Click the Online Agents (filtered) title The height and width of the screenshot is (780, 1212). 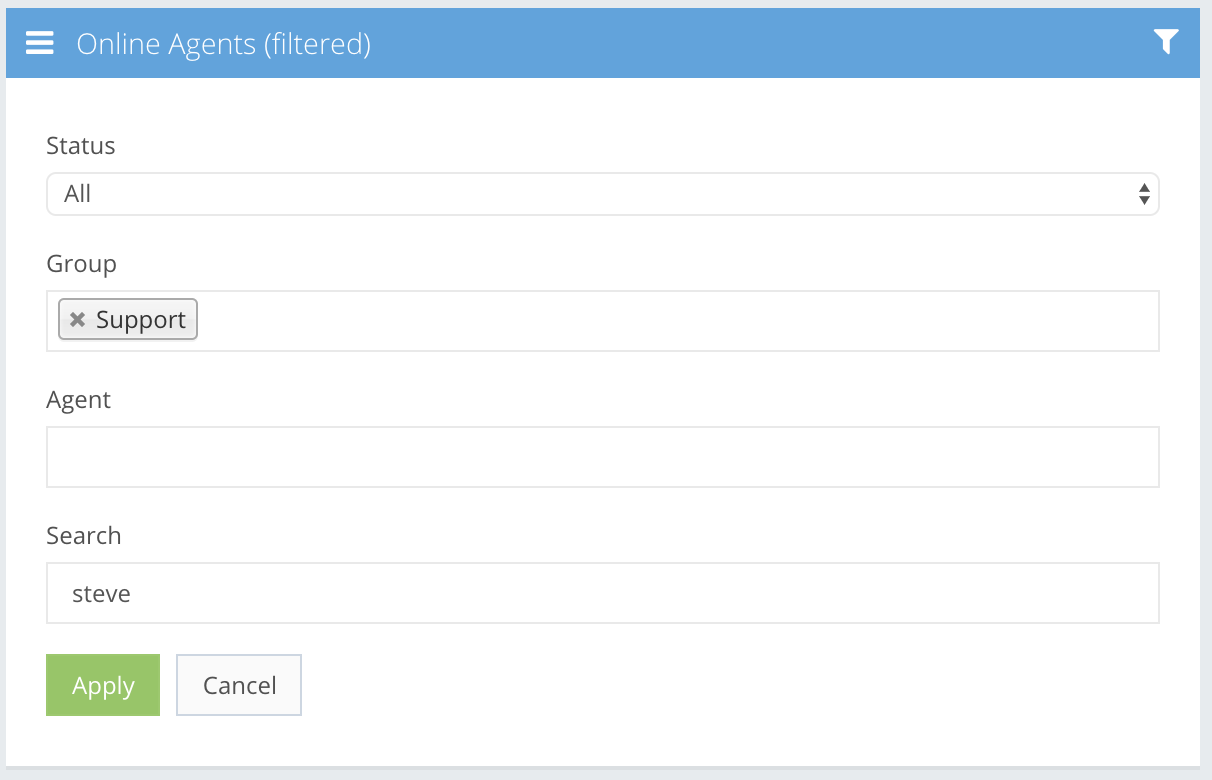pyautogui.click(x=223, y=44)
